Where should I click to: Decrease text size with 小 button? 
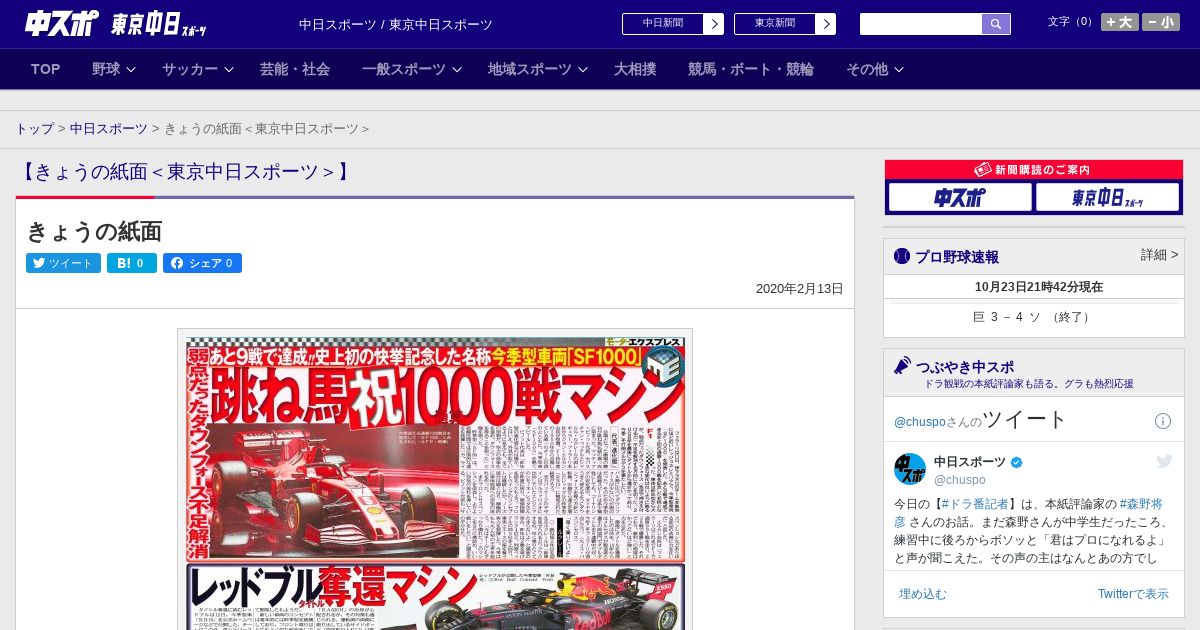[x=1161, y=22]
